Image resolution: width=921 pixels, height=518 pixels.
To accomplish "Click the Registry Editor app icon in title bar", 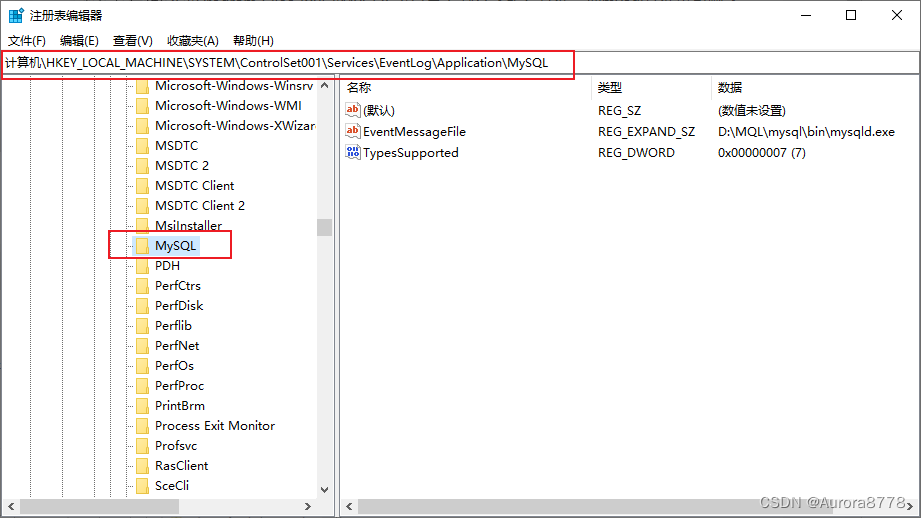I will pos(16,15).
